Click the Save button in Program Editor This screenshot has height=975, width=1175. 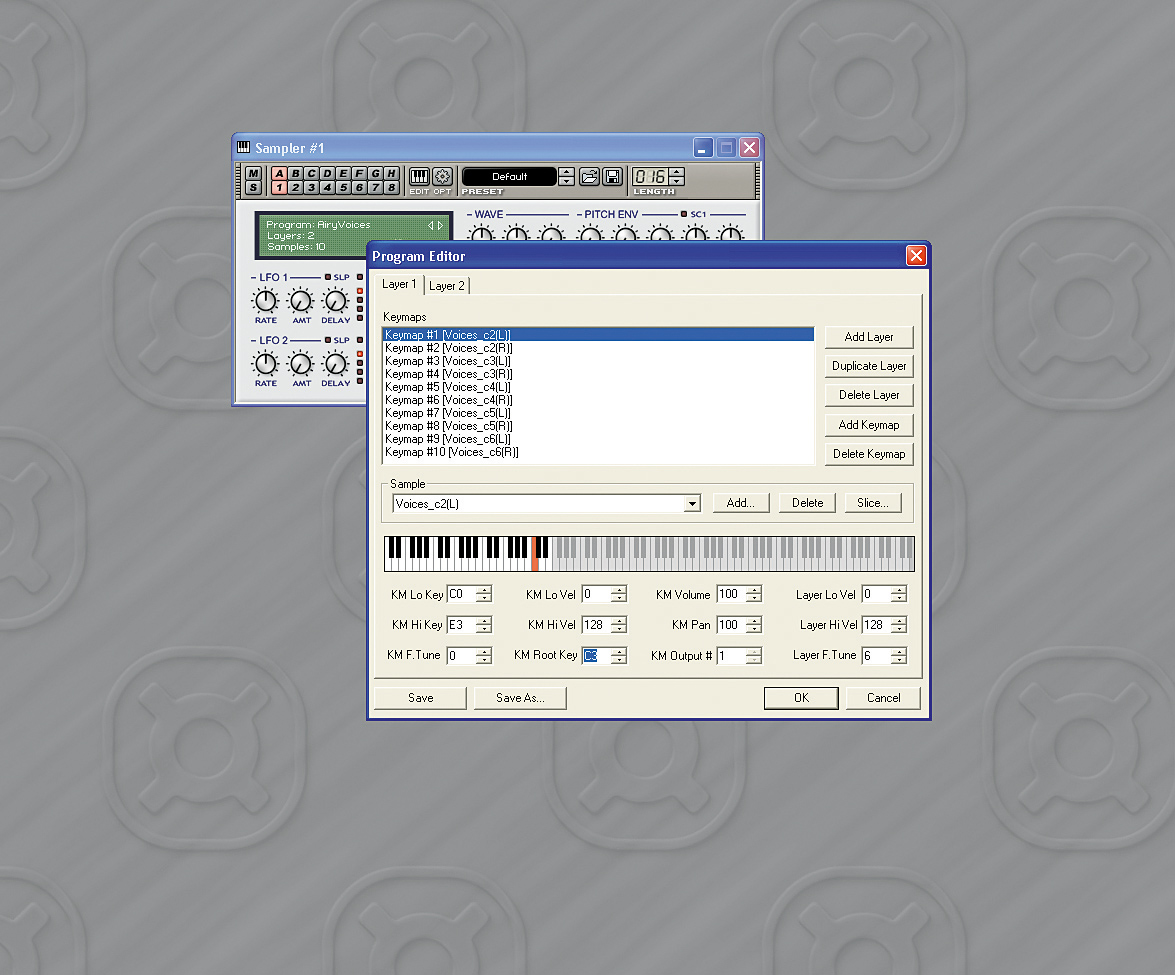click(420, 698)
